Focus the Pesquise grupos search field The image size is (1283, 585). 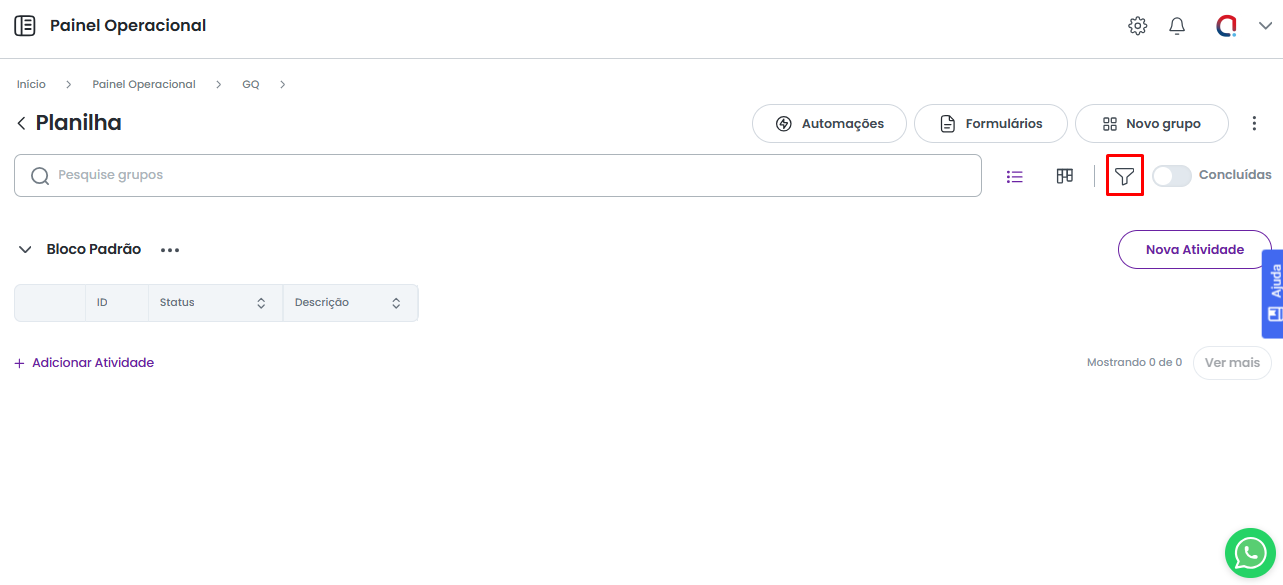click(500, 176)
